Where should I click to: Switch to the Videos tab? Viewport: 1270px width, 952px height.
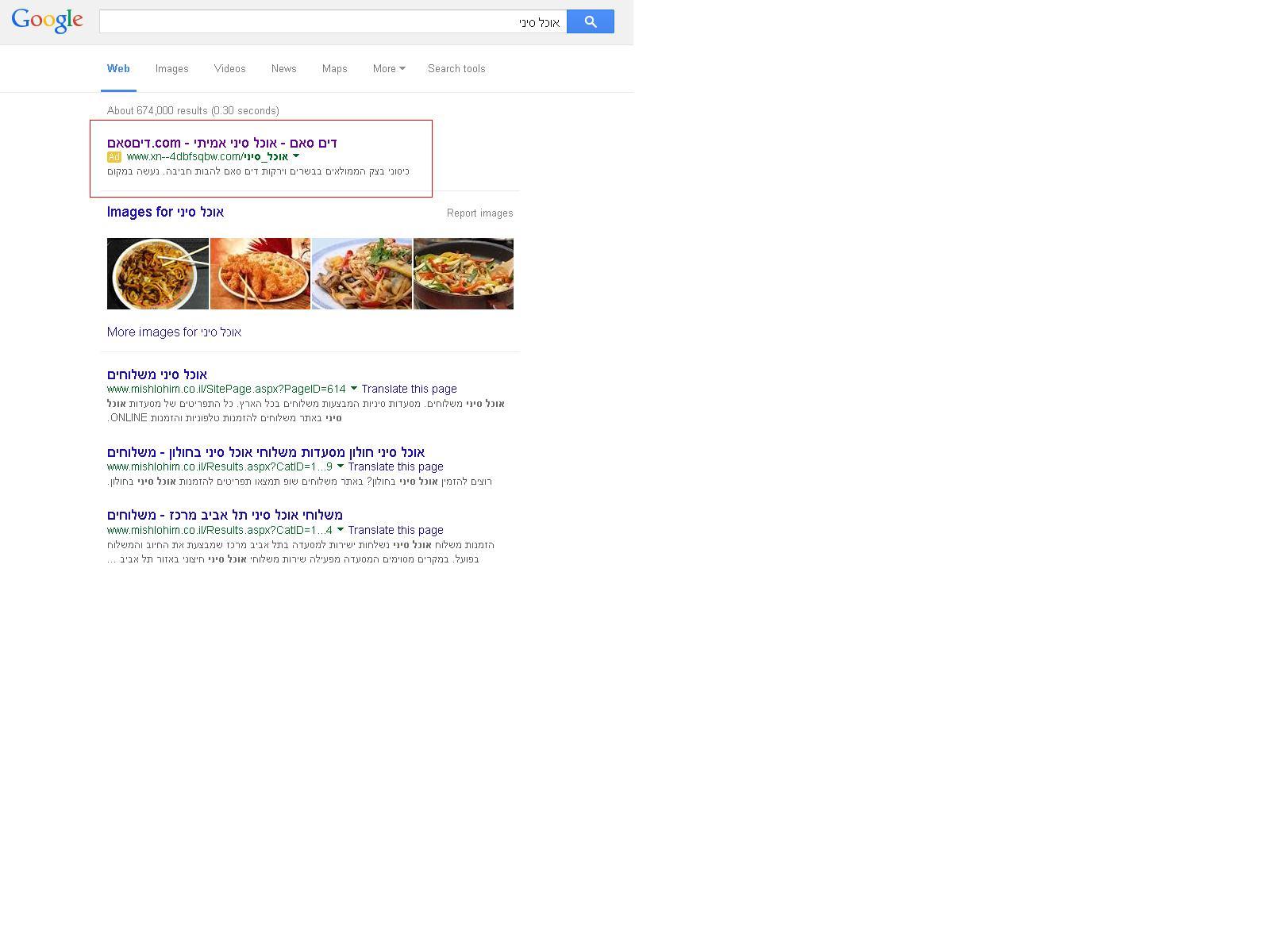[x=229, y=69]
